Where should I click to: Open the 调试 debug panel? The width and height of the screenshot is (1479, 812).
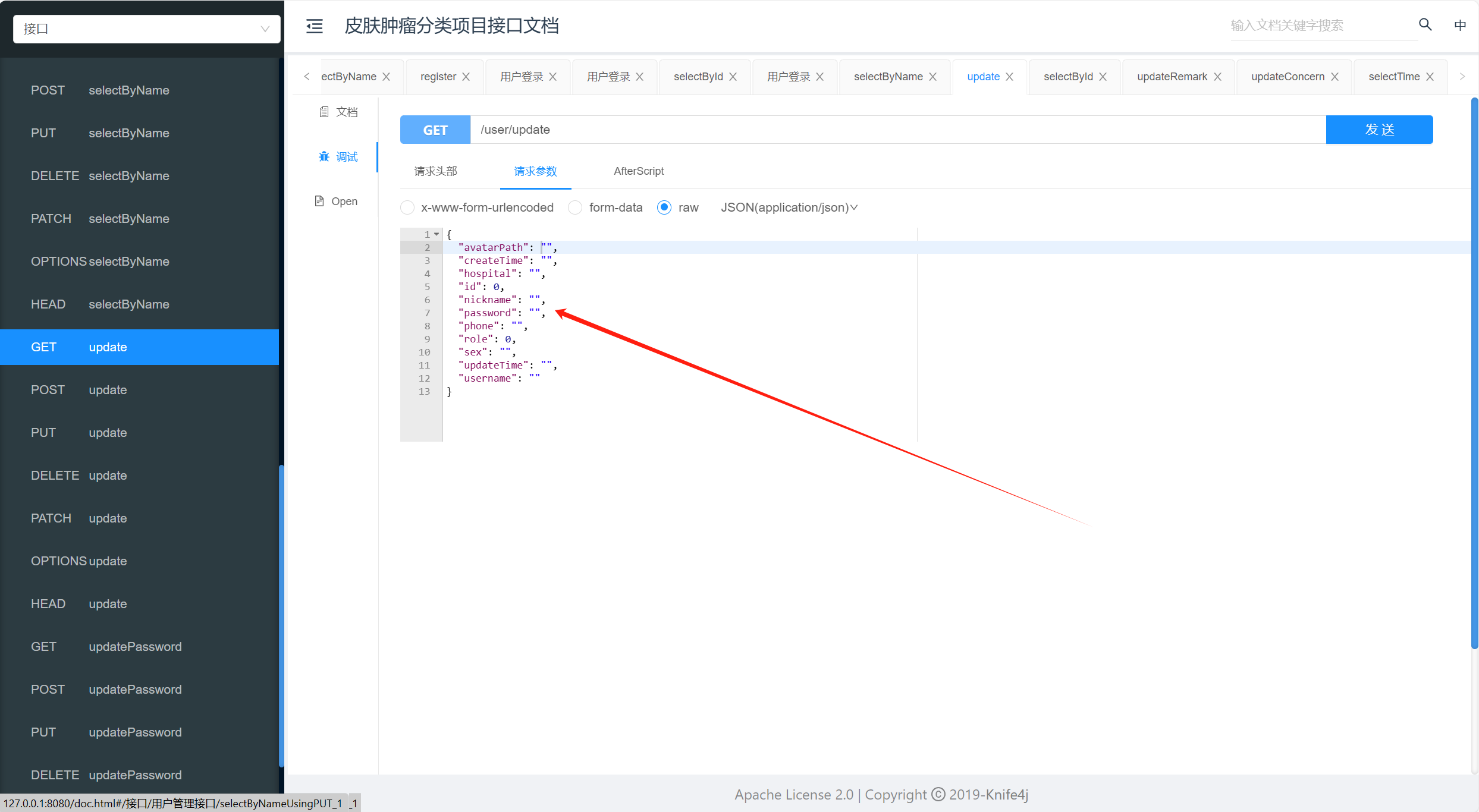pyautogui.click(x=338, y=157)
